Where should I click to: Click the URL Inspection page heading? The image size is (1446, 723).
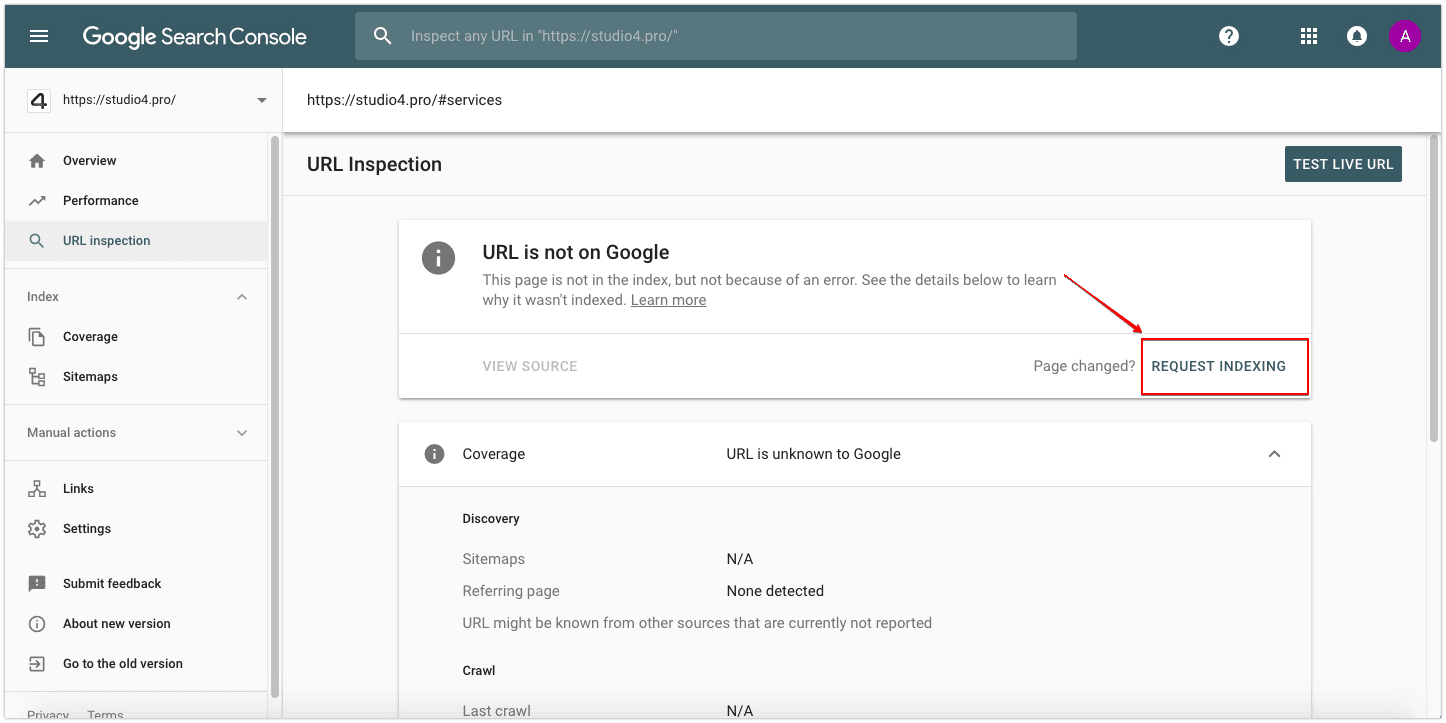[x=374, y=164]
